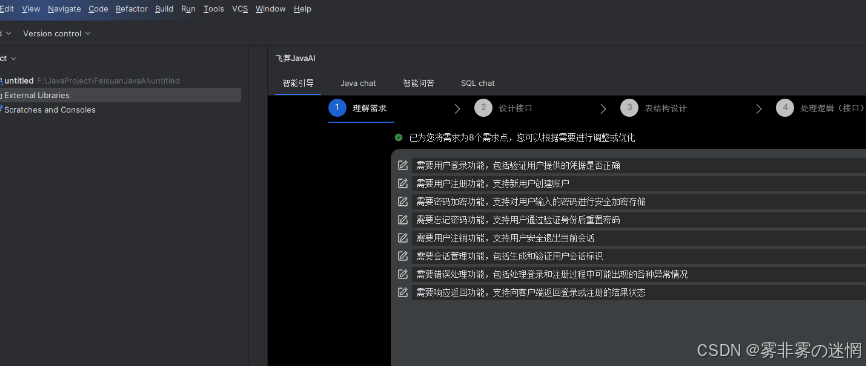Viewport: 866px width, 366px height.
Task: Select step 1 circle 理解需求
Action: (337, 108)
